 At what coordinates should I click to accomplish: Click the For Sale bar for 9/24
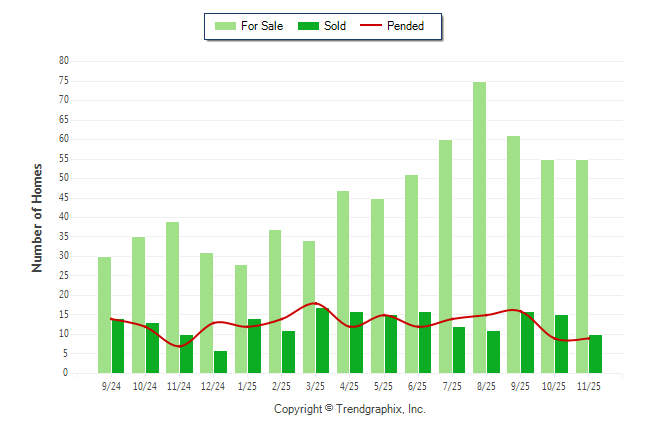tap(104, 315)
